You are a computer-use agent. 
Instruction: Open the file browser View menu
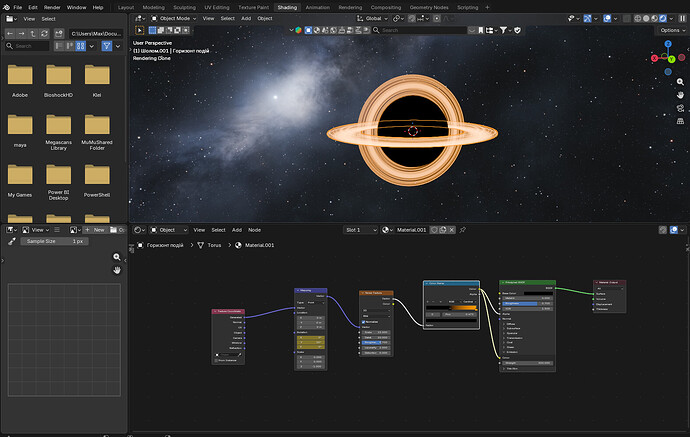coord(29,19)
